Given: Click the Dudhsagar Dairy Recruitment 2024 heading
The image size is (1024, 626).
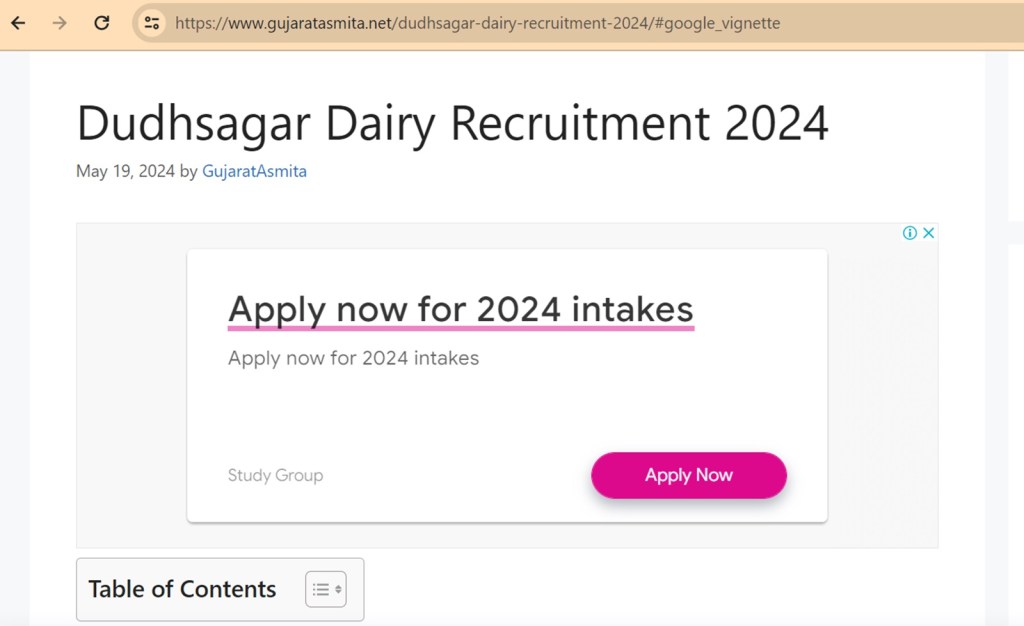Looking at the screenshot, I should coord(452,124).
